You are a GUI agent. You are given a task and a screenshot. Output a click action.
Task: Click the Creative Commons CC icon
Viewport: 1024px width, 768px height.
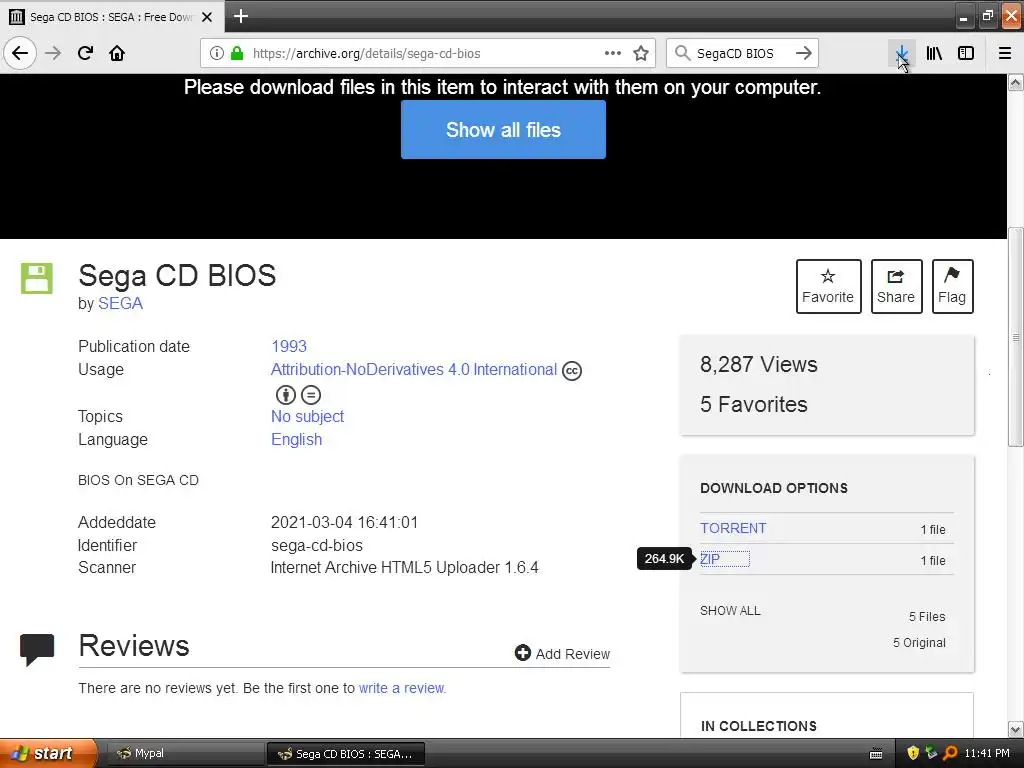pyautogui.click(x=571, y=371)
